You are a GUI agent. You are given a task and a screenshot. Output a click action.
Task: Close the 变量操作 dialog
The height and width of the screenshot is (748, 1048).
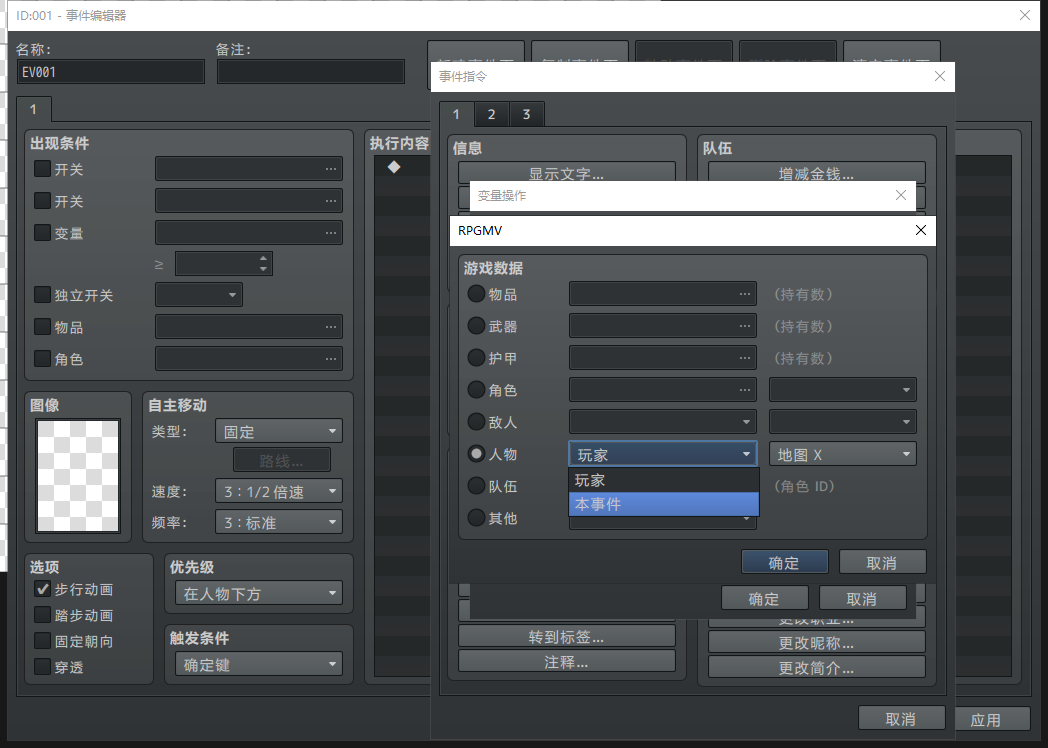900,195
